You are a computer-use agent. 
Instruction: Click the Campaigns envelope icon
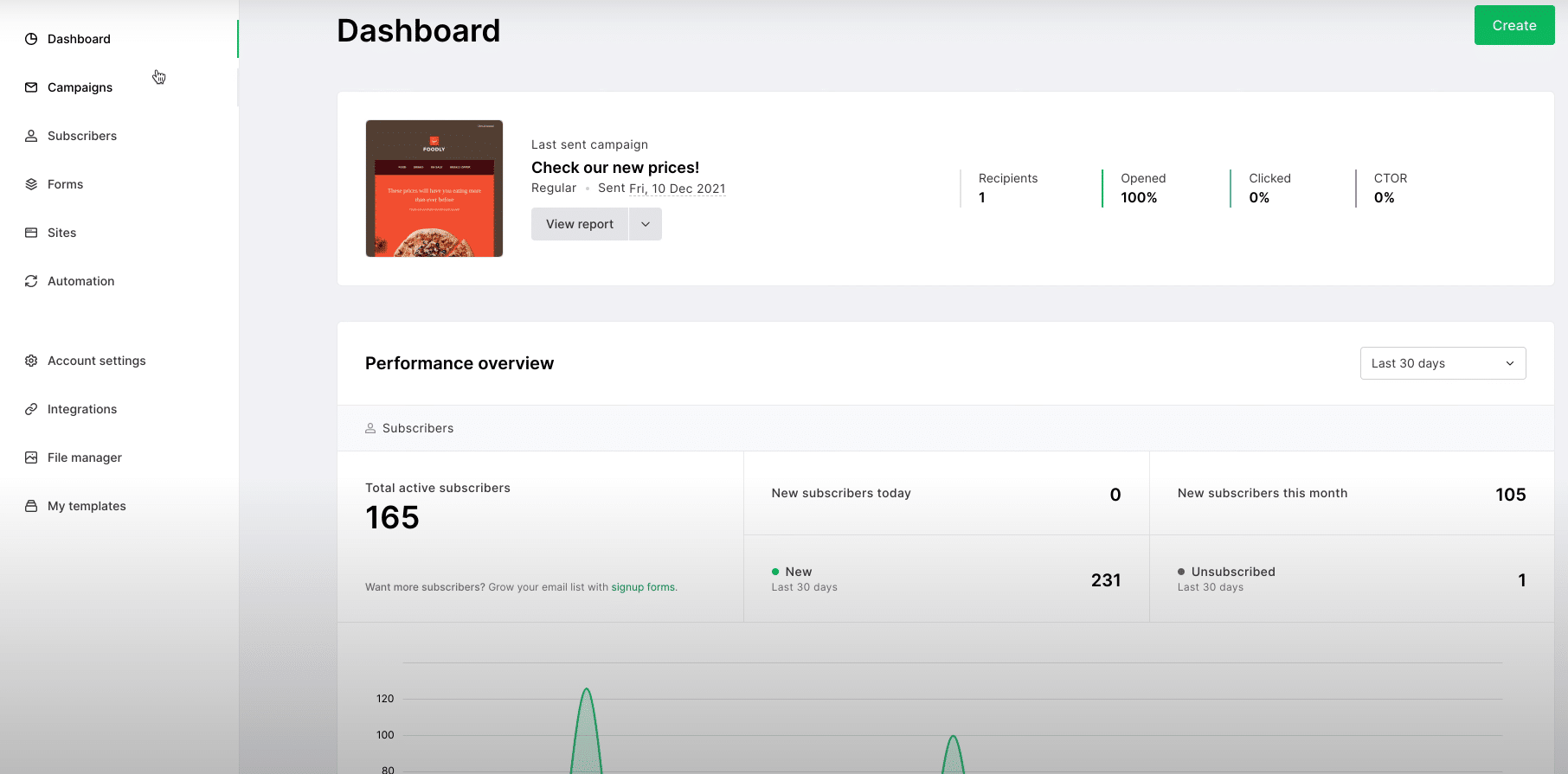tap(31, 87)
